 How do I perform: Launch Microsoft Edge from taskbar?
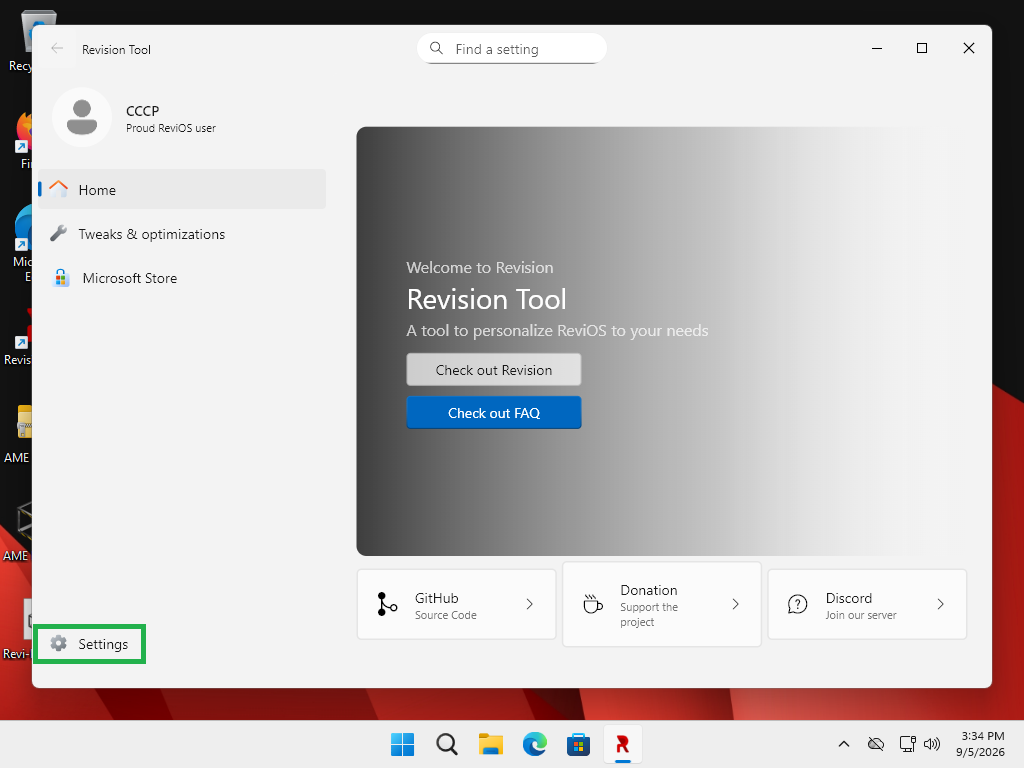pos(534,744)
